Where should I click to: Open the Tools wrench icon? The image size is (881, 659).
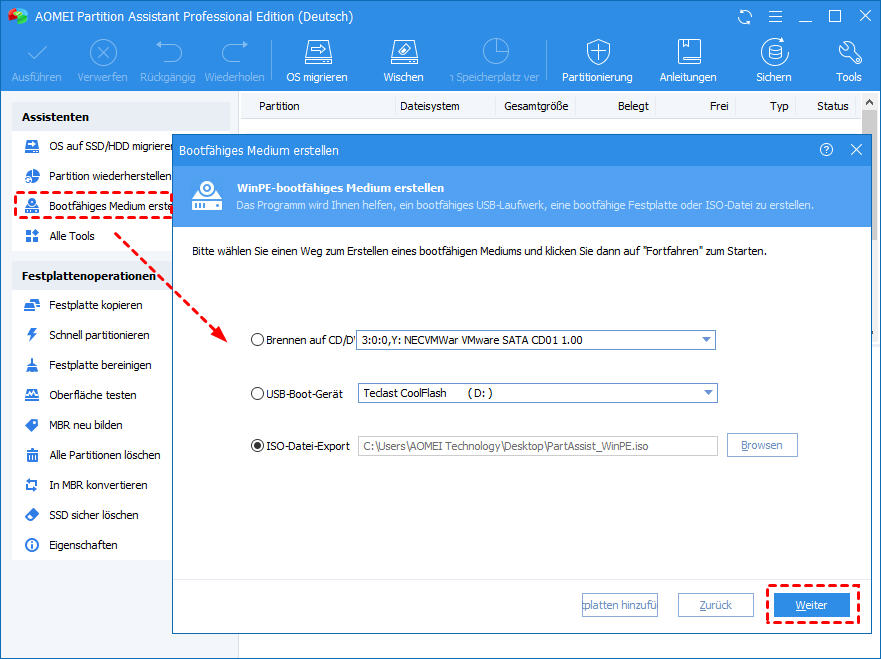coord(849,52)
